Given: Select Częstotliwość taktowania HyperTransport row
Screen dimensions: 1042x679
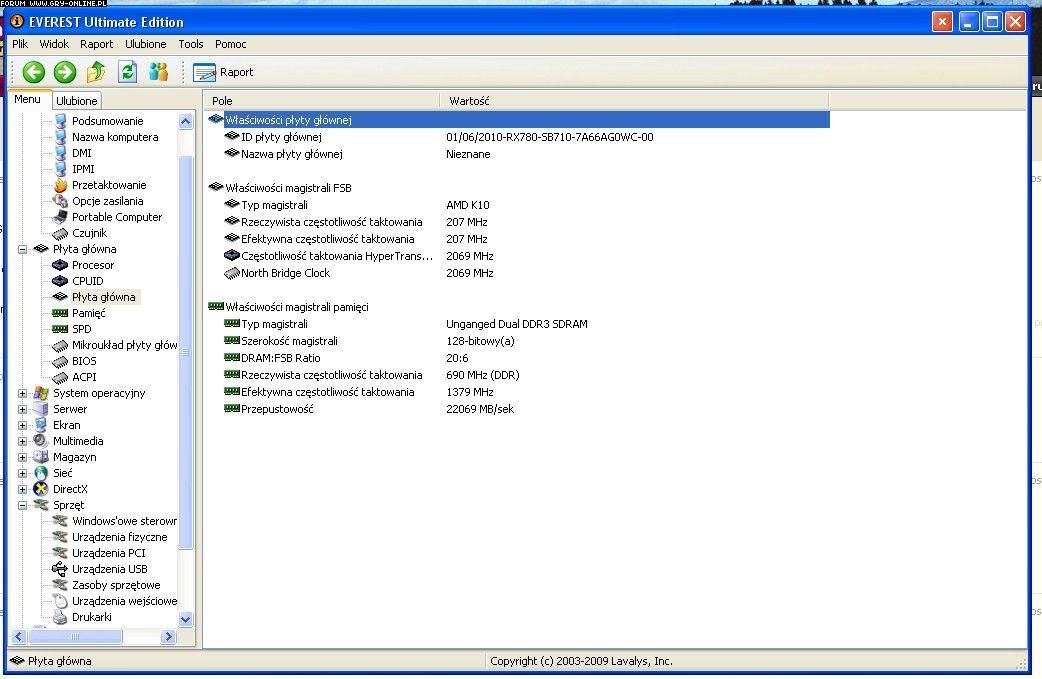Looking at the screenshot, I should point(518,256).
